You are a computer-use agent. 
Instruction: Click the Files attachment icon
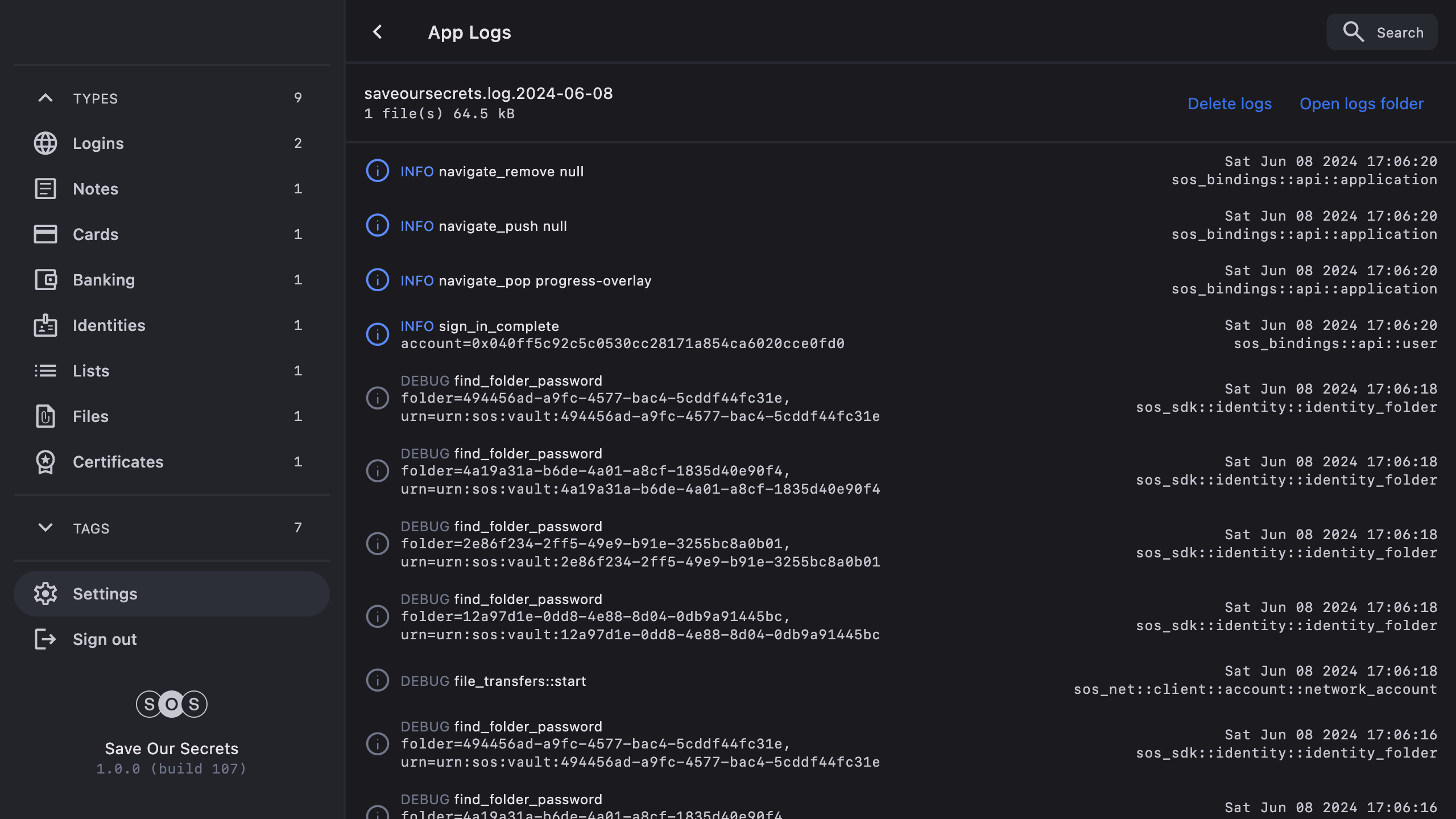[45, 416]
